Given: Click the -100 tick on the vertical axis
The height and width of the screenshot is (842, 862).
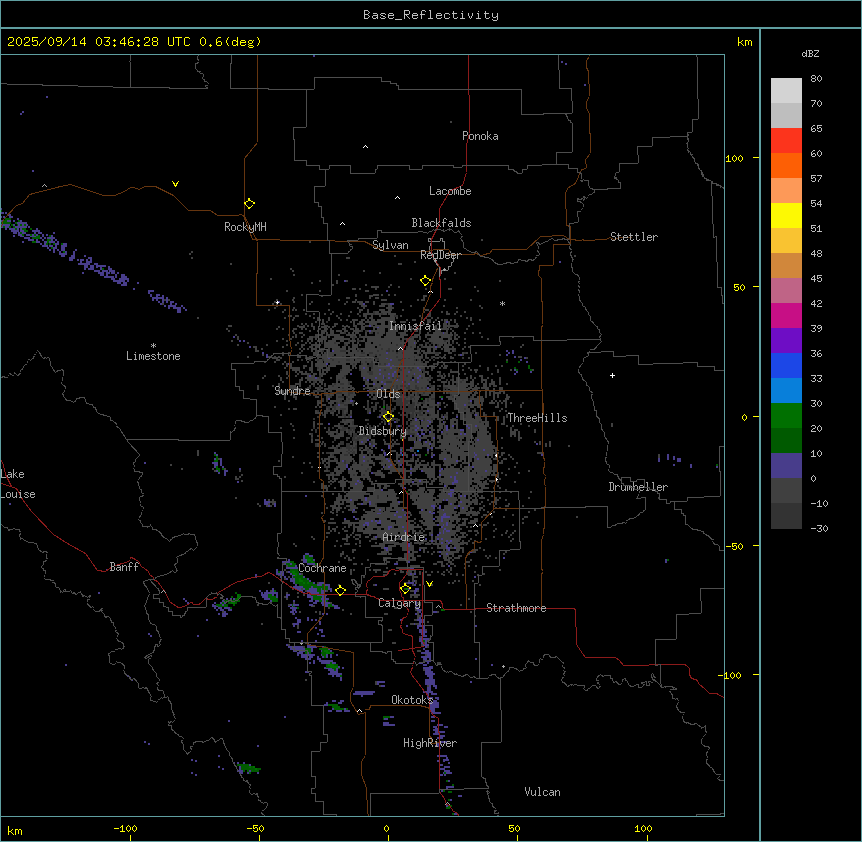Looking at the screenshot, I should click(x=731, y=675).
